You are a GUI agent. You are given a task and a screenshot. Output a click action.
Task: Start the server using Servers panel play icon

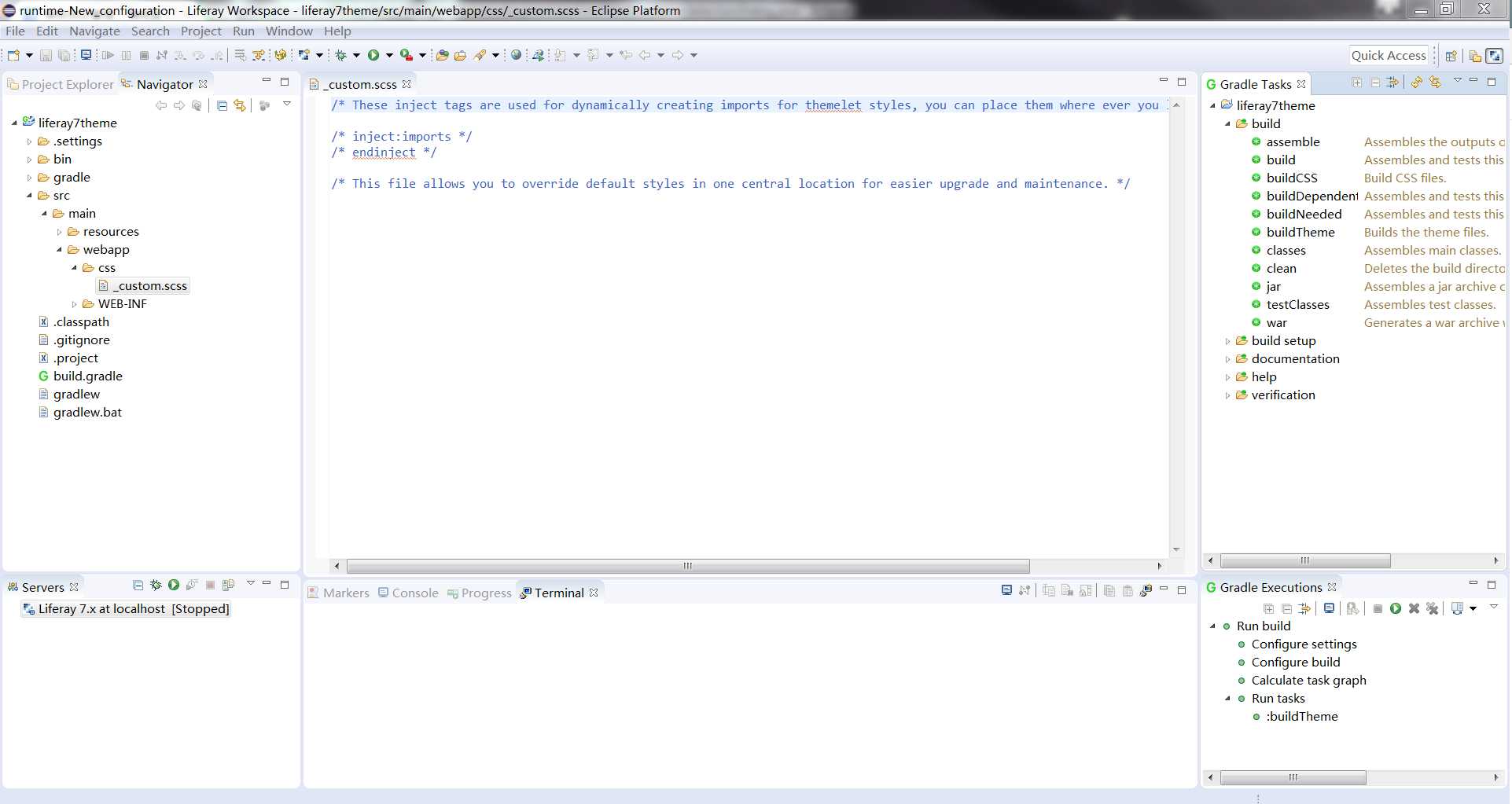tap(174, 585)
